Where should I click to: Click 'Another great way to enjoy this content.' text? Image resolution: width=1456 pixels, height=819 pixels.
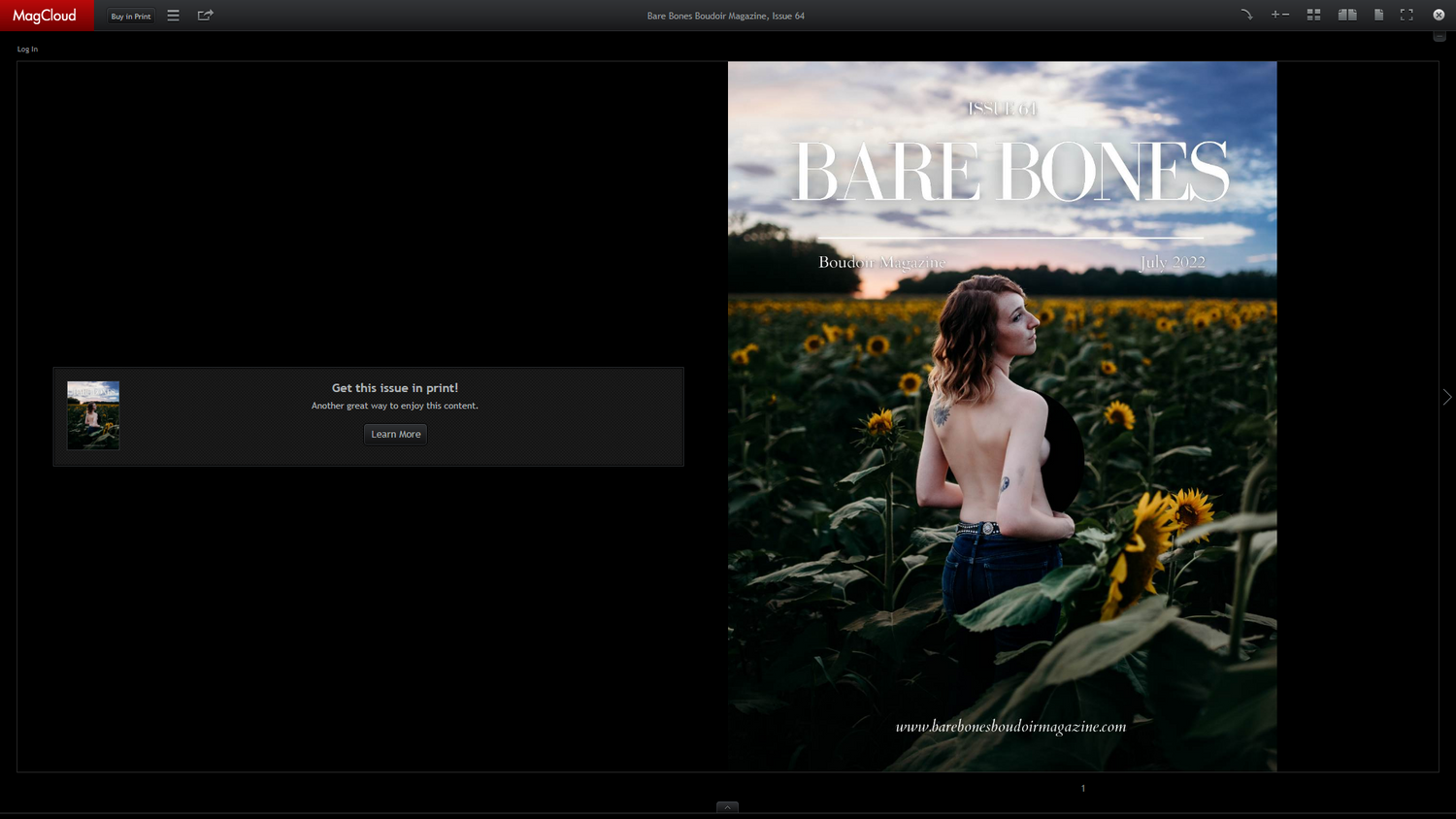(x=395, y=406)
